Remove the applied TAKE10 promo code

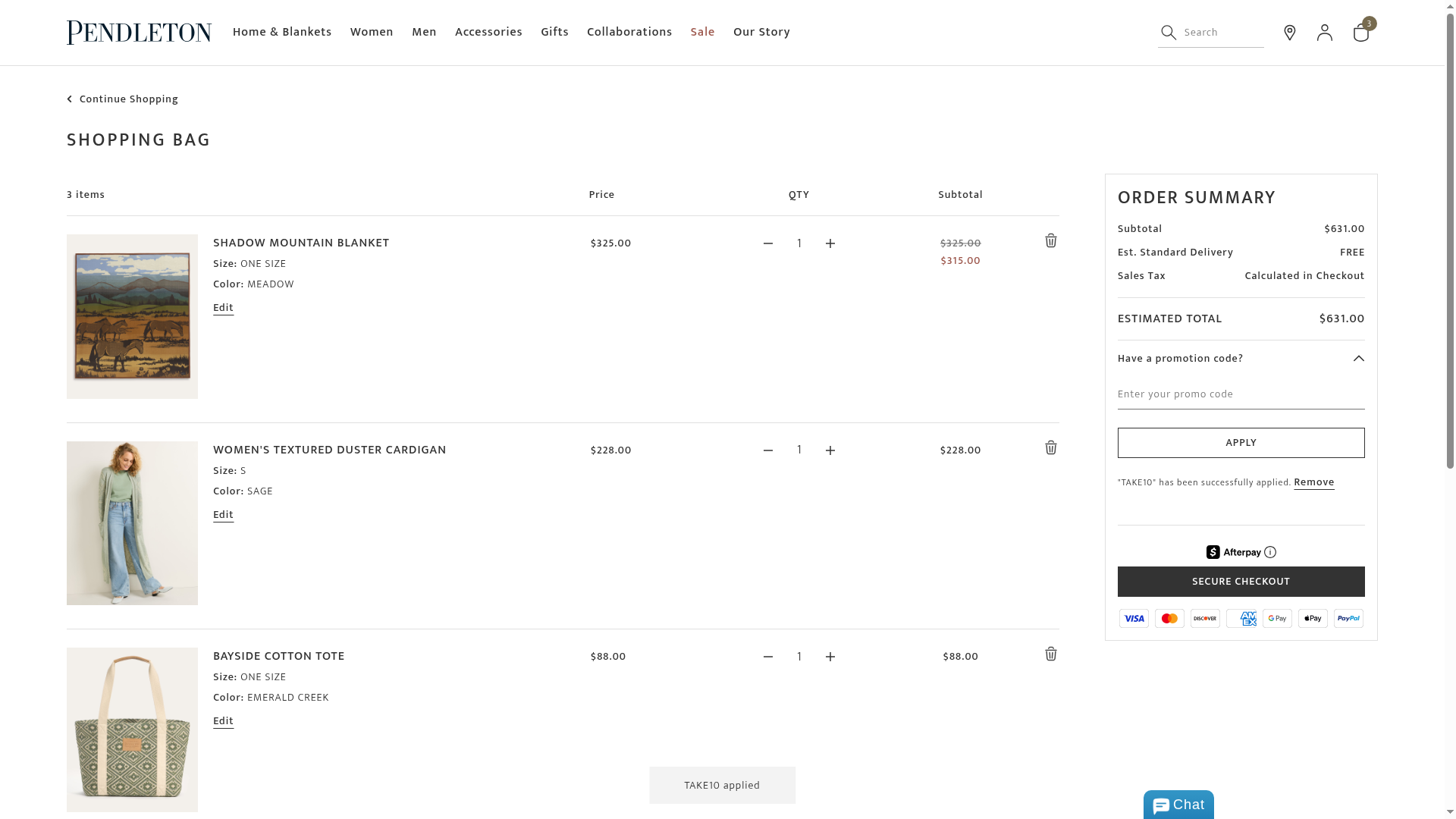click(x=1313, y=482)
